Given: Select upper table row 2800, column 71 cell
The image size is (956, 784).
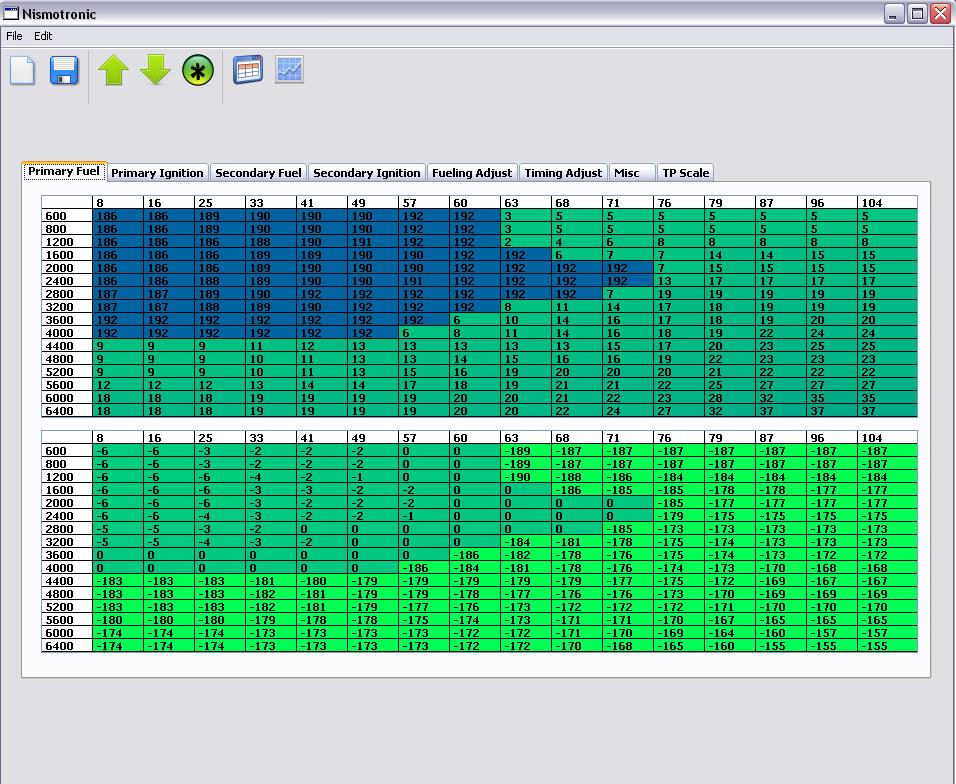Looking at the screenshot, I should [628, 294].
